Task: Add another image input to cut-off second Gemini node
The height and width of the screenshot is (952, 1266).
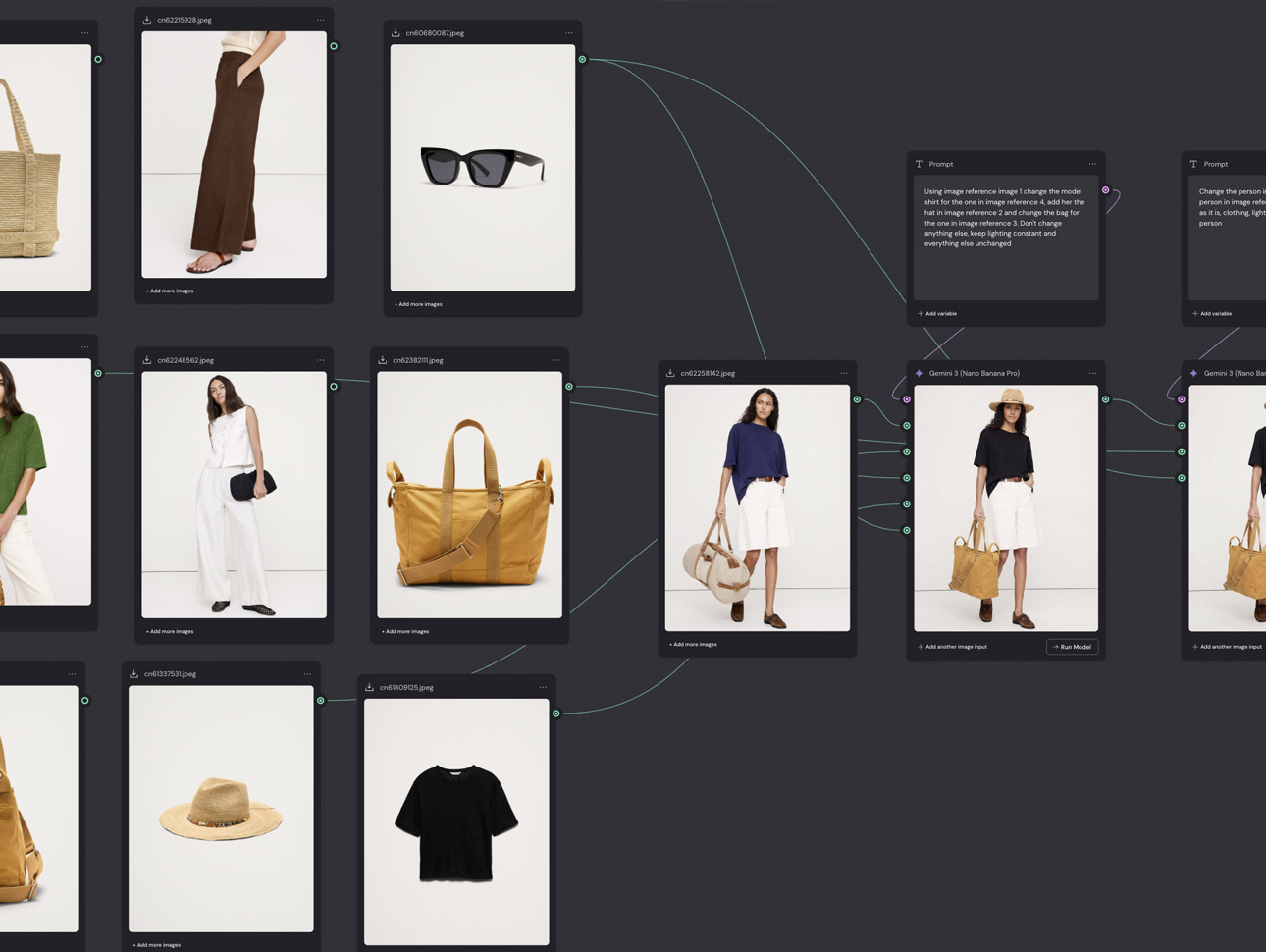Action: 1227,647
